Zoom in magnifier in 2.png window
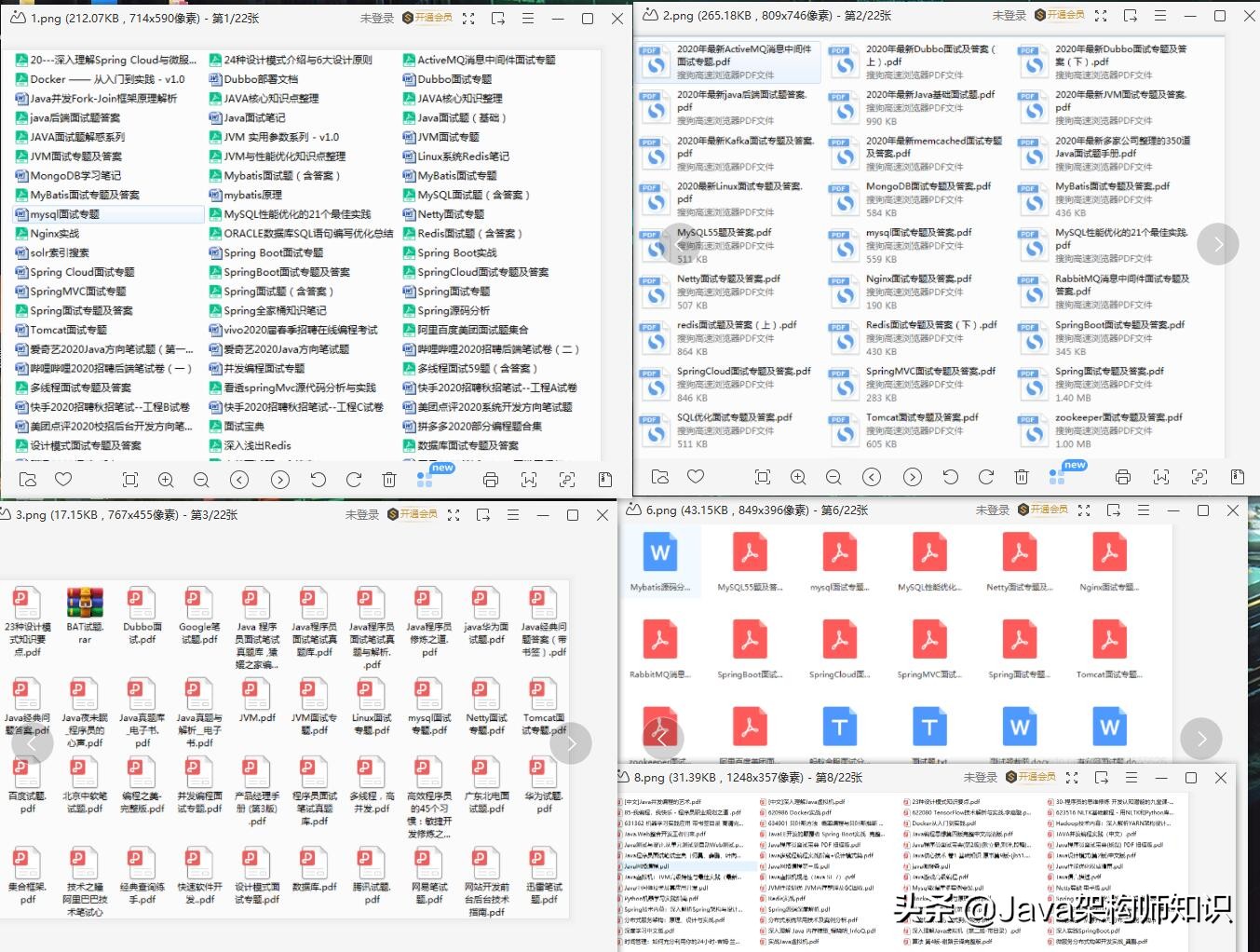Screen dimensions: 1260x952 click(798, 477)
